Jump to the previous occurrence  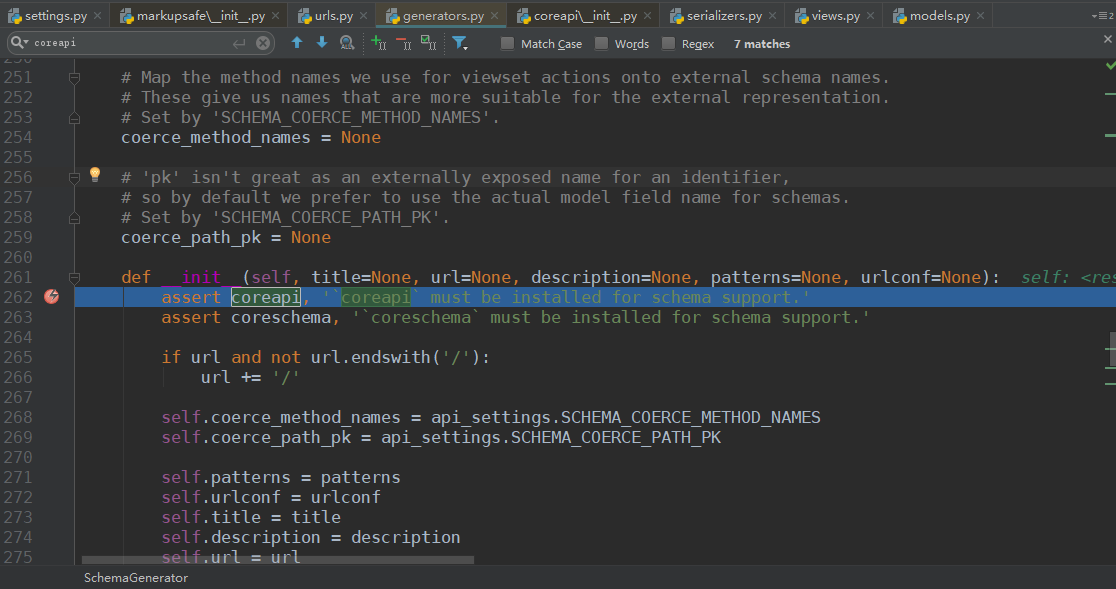tap(297, 43)
